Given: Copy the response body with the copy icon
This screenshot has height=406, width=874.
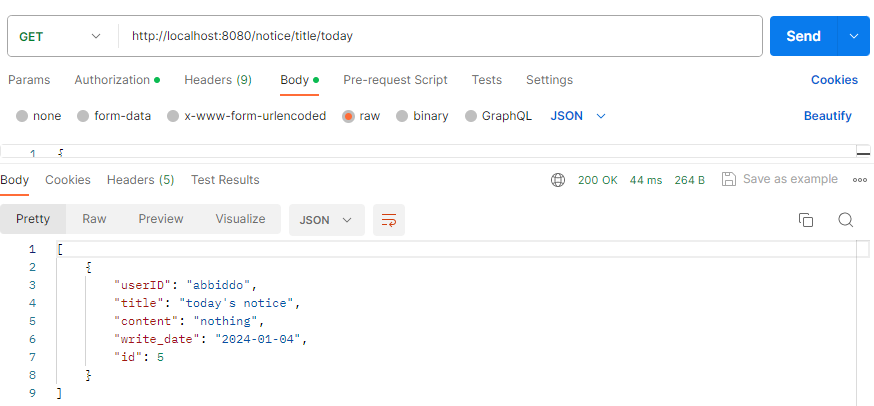Looking at the screenshot, I should (x=805, y=220).
